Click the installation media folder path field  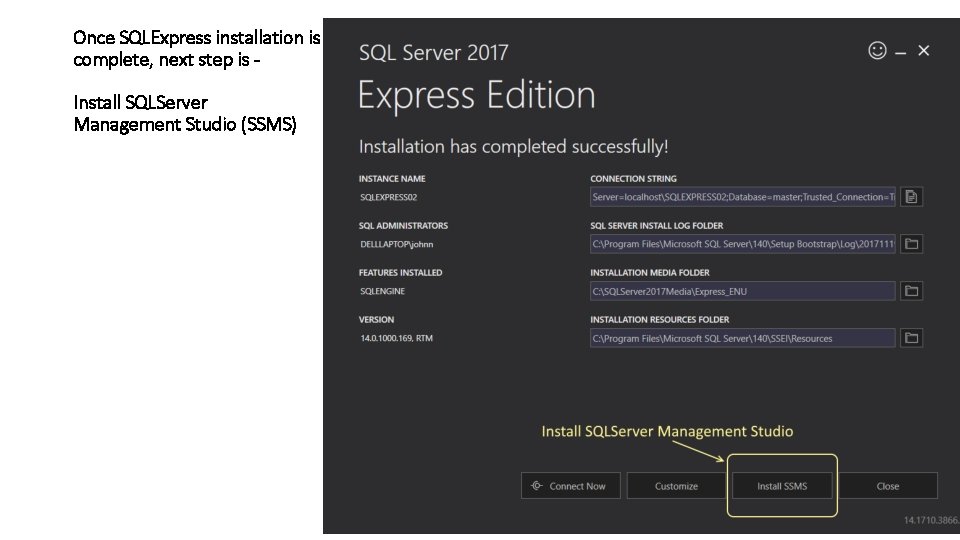click(743, 291)
